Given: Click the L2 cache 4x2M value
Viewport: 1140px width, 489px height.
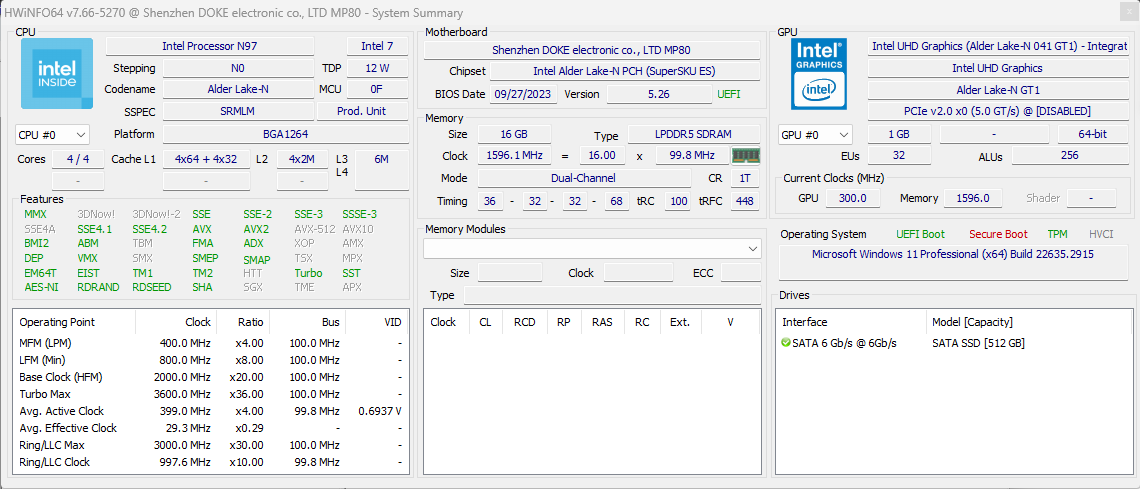Looking at the screenshot, I should pos(302,159).
